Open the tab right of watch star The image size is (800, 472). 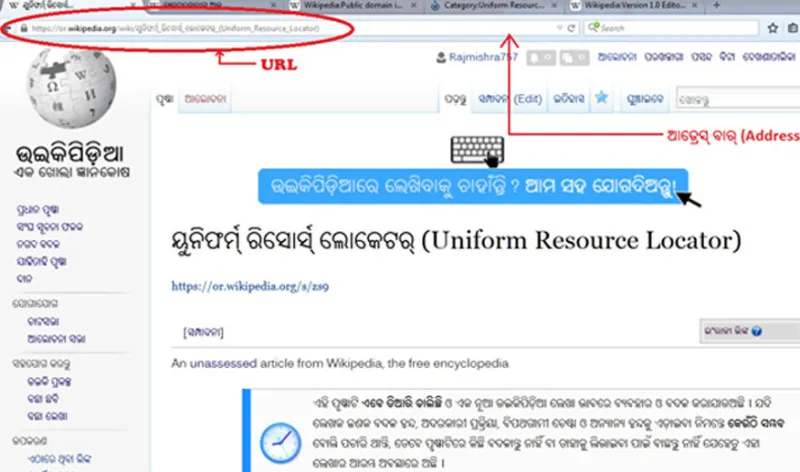coord(644,99)
